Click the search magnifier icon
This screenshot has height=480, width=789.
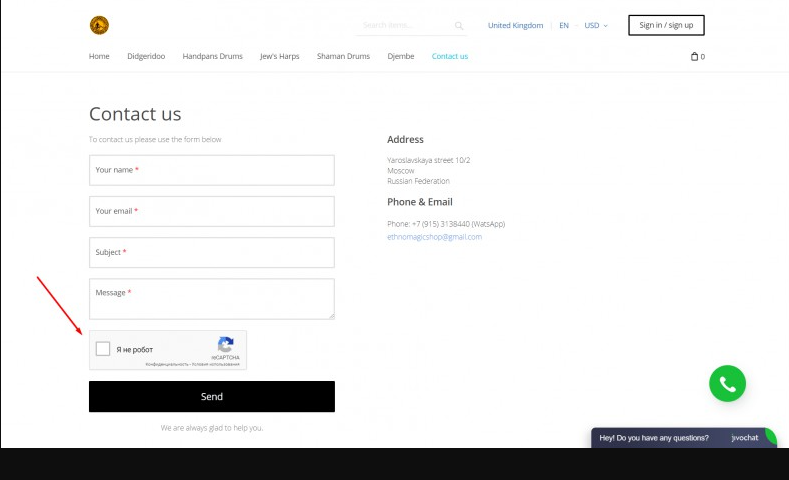click(x=459, y=26)
